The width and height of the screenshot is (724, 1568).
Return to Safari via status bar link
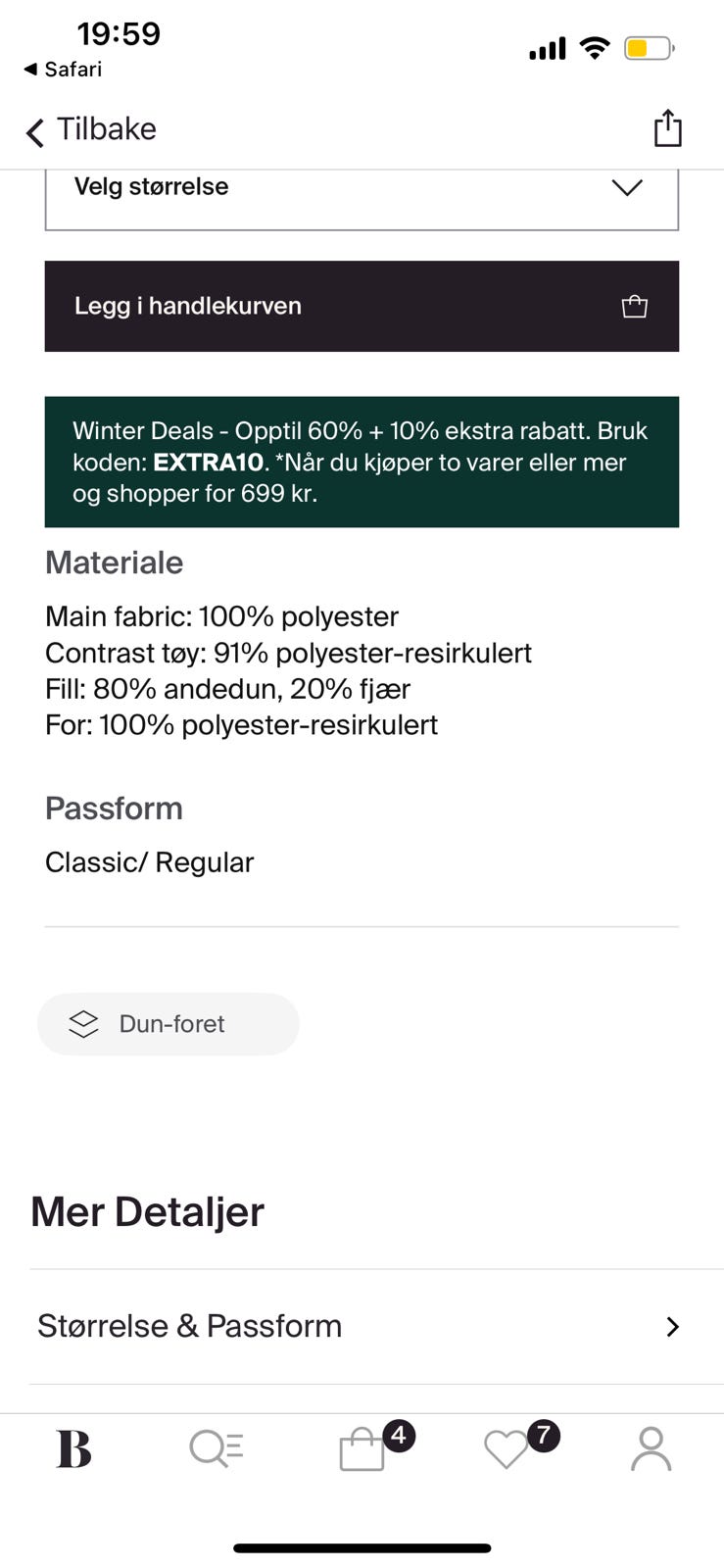click(62, 69)
